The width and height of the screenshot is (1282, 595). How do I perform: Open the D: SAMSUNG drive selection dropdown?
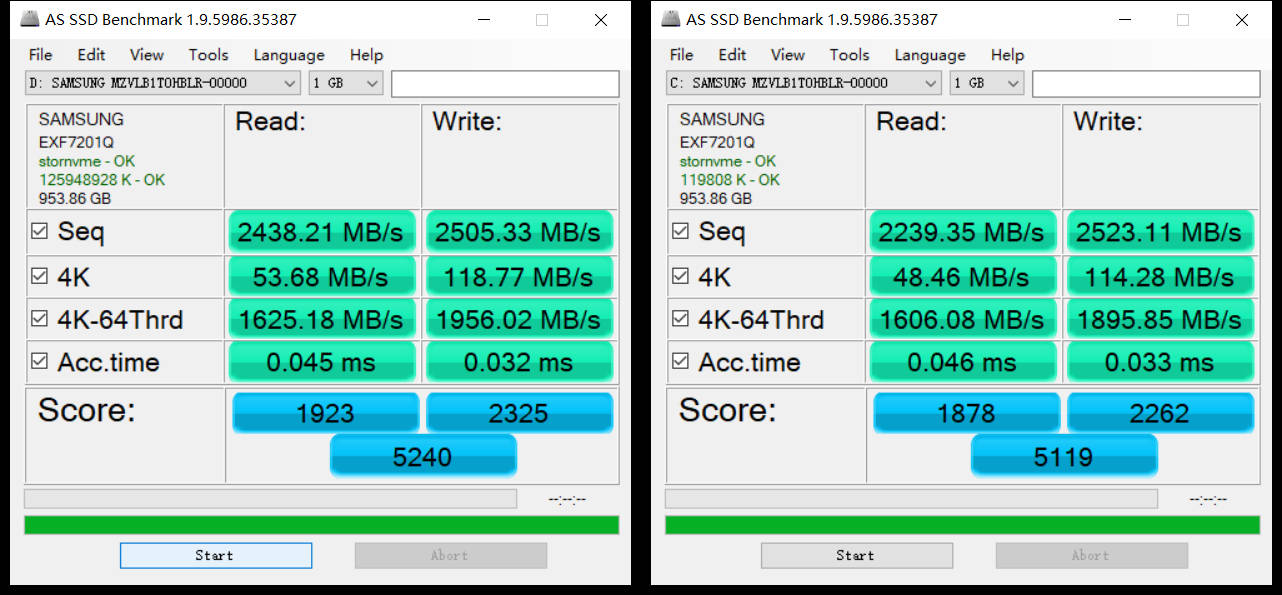163,83
